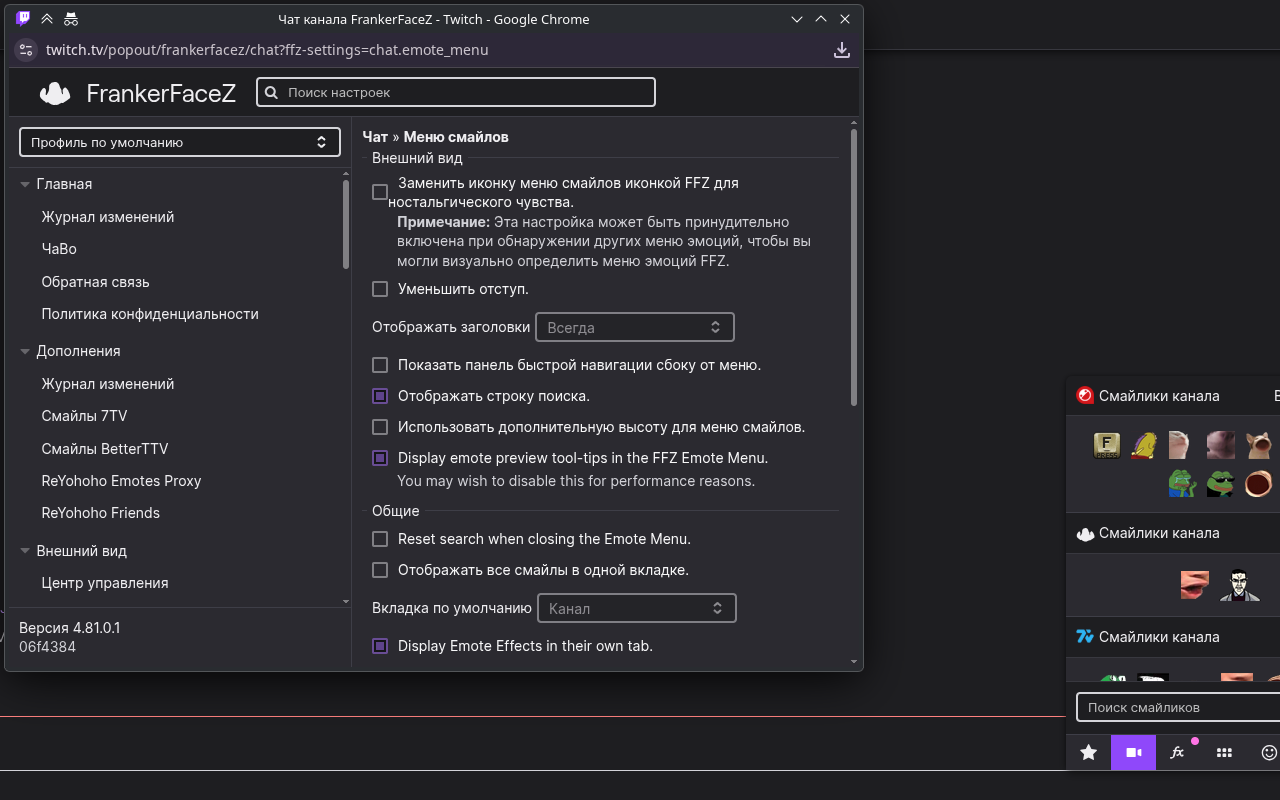The image size is (1280, 800).
Task: Open the fx emote effects tab
Action: 1178,753
